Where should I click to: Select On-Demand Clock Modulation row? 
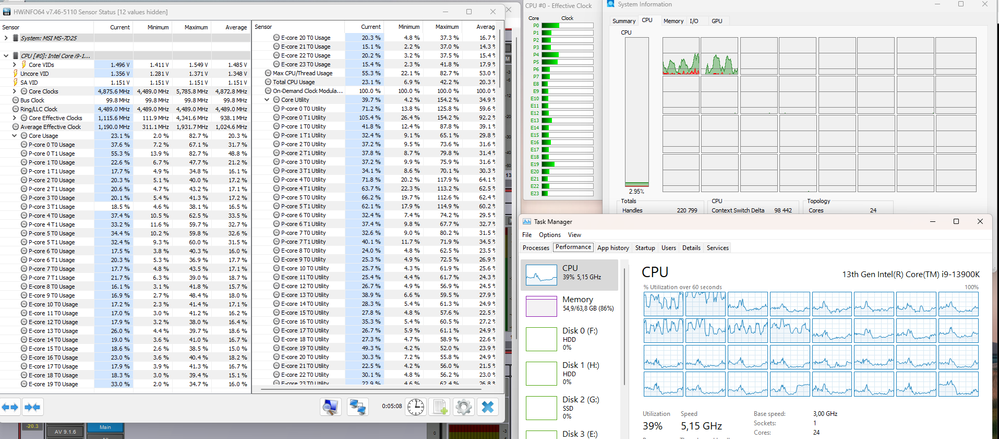[376, 91]
